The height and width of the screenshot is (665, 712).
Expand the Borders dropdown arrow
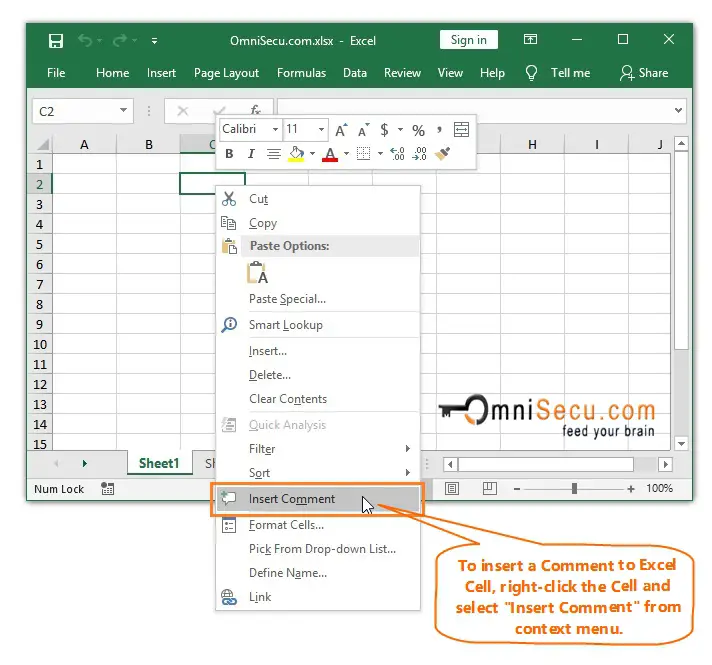(381, 154)
